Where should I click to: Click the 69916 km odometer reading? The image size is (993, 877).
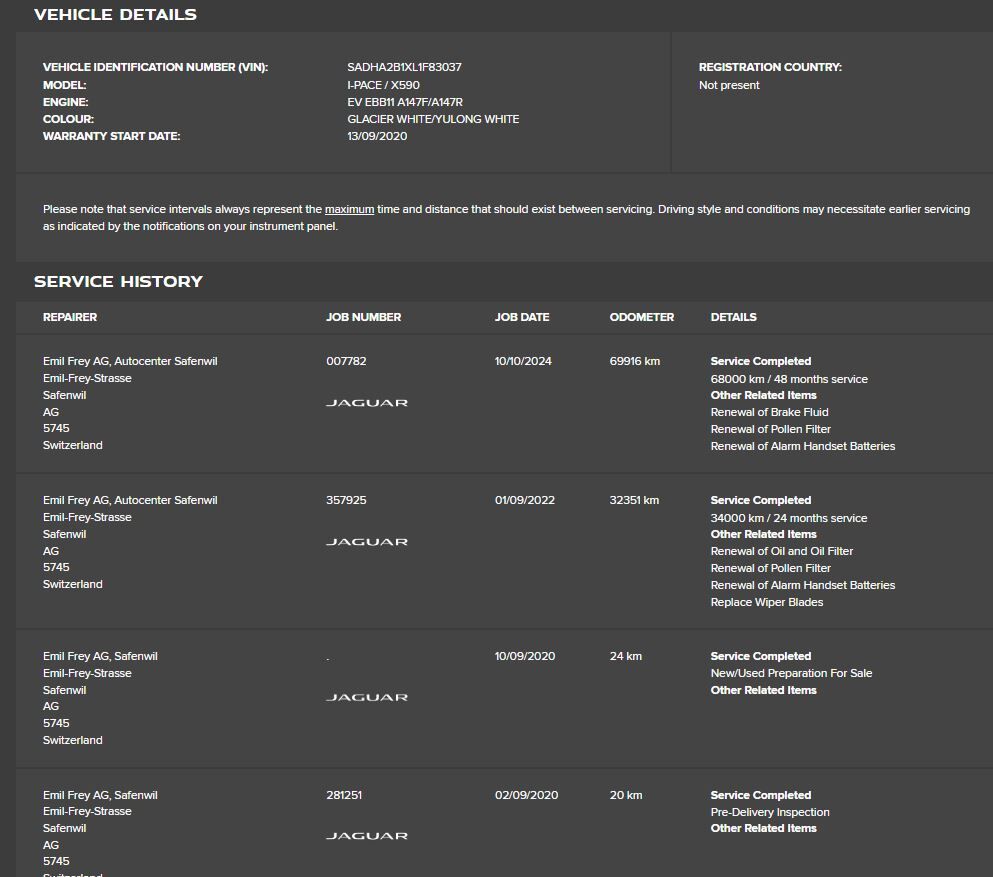[635, 362]
